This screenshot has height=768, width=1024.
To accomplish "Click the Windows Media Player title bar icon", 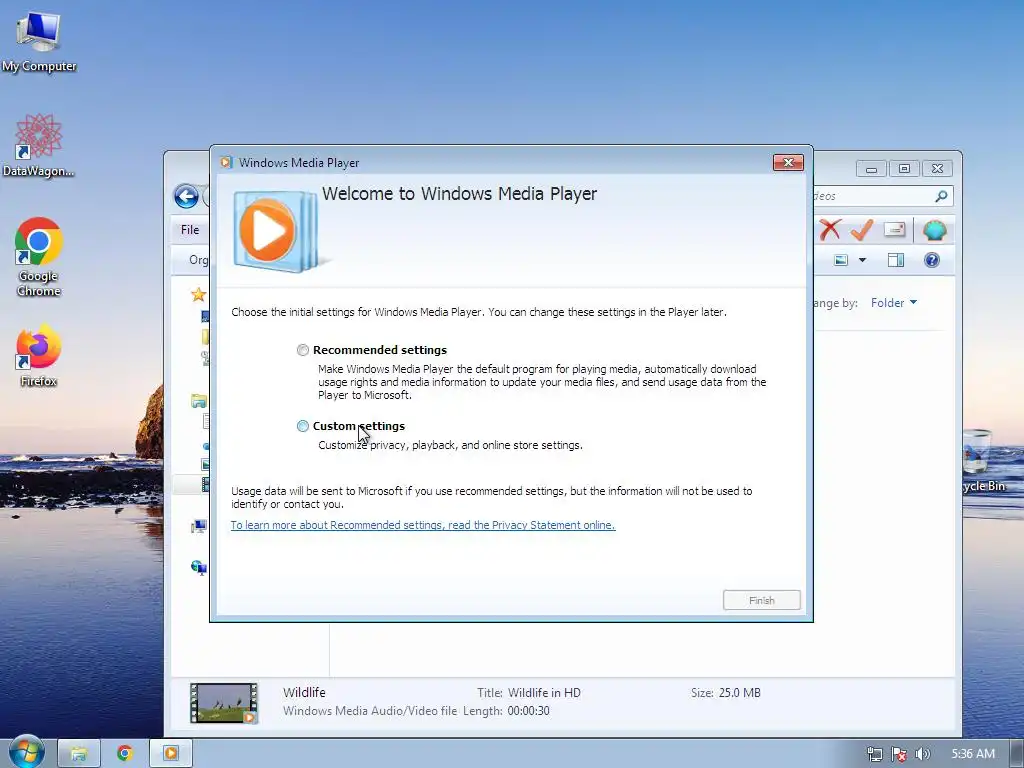I will (226, 163).
